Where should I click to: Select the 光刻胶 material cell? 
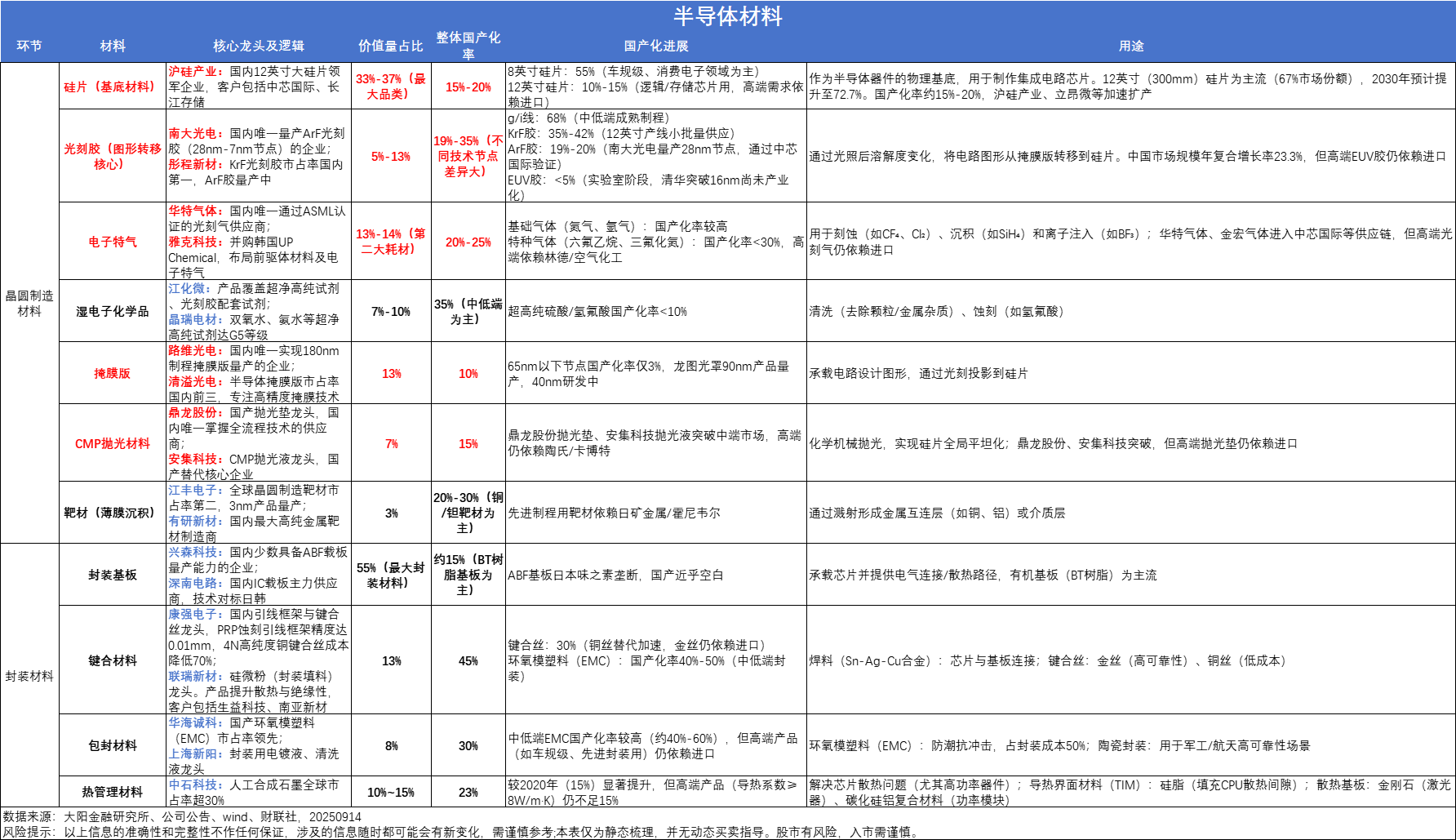[112, 156]
